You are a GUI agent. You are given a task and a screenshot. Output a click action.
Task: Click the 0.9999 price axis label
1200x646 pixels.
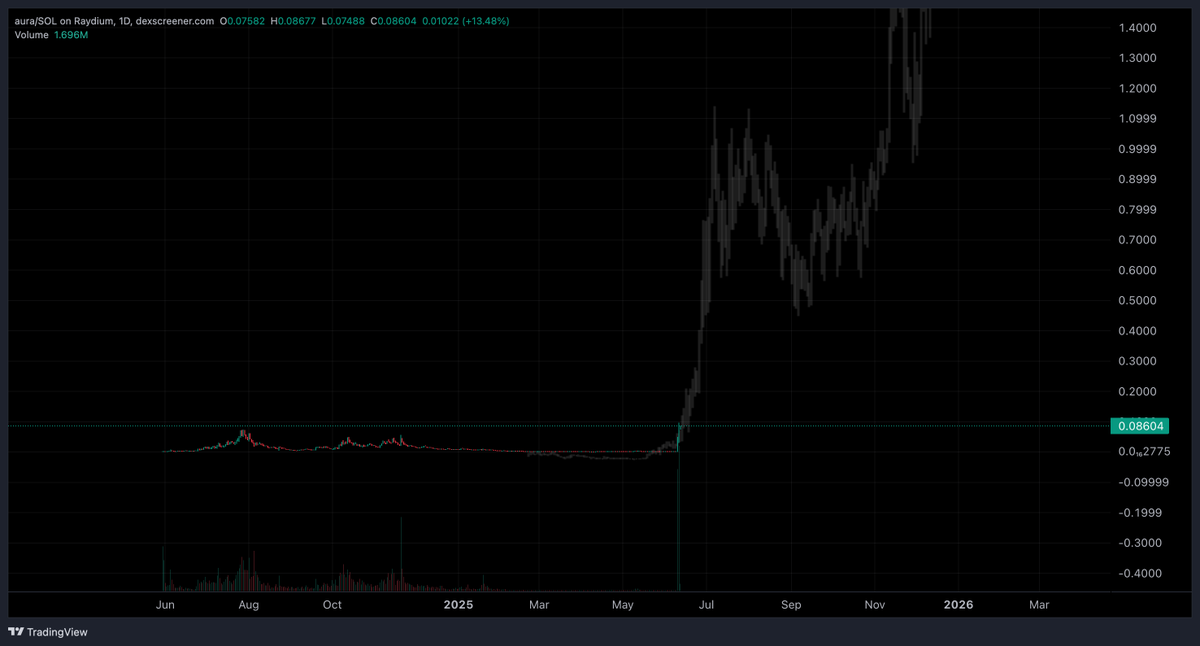1138,149
